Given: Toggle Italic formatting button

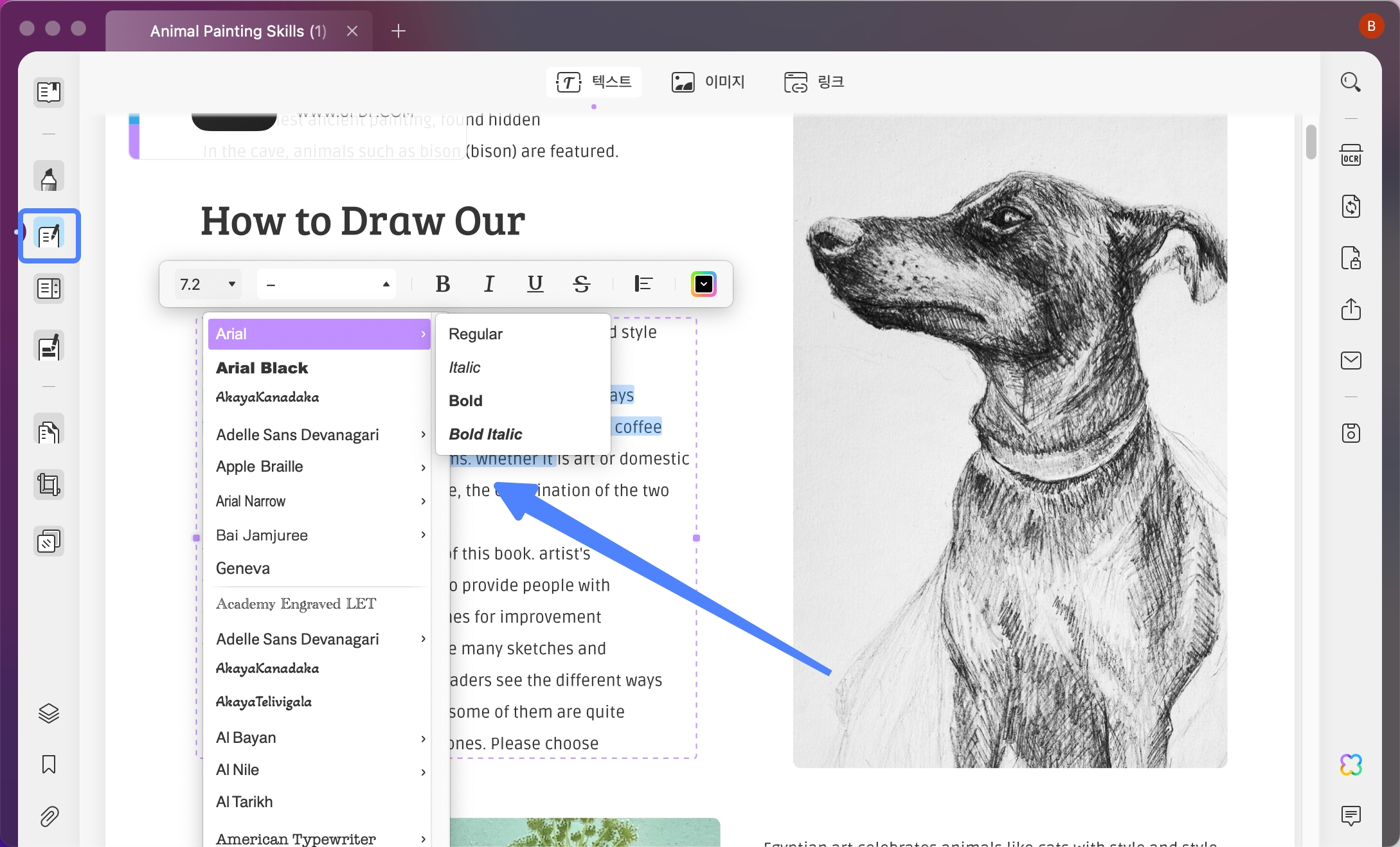Looking at the screenshot, I should tap(489, 284).
